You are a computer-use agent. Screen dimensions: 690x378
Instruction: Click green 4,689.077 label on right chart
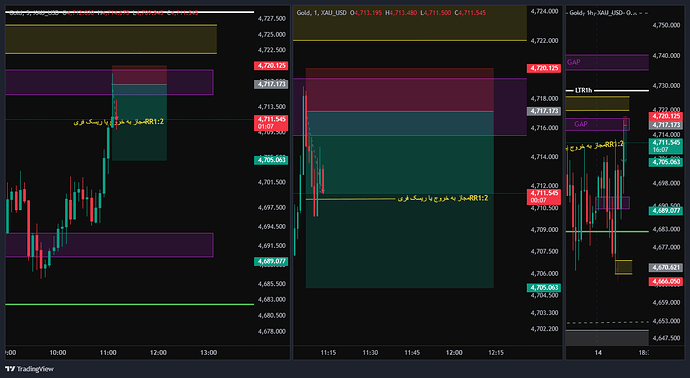(666, 211)
